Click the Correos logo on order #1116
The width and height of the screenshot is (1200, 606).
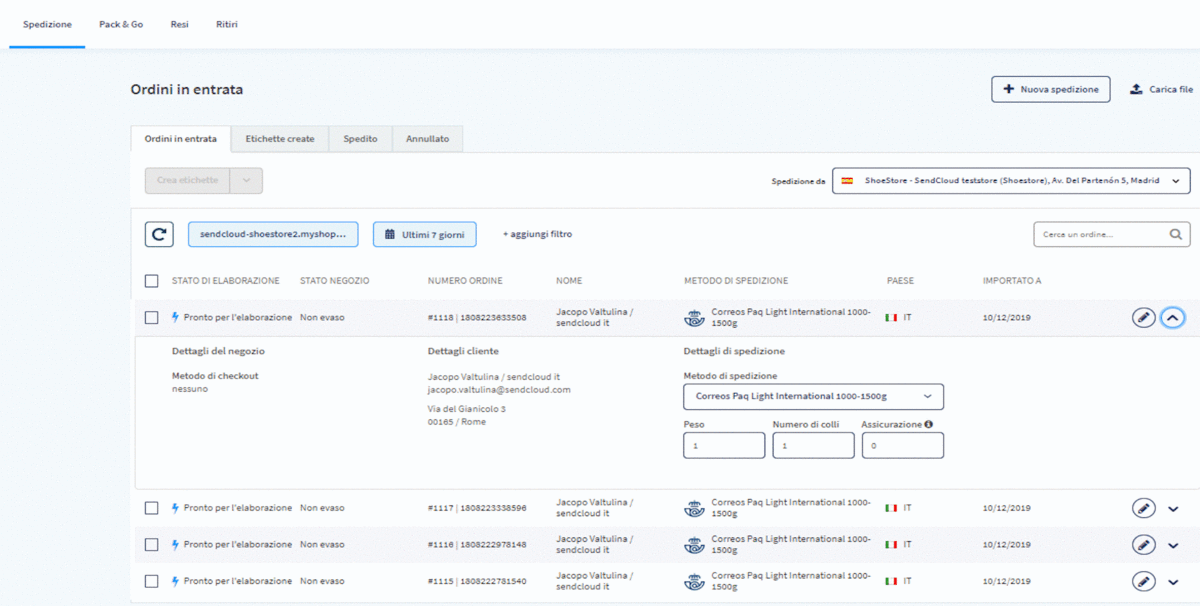coord(694,545)
